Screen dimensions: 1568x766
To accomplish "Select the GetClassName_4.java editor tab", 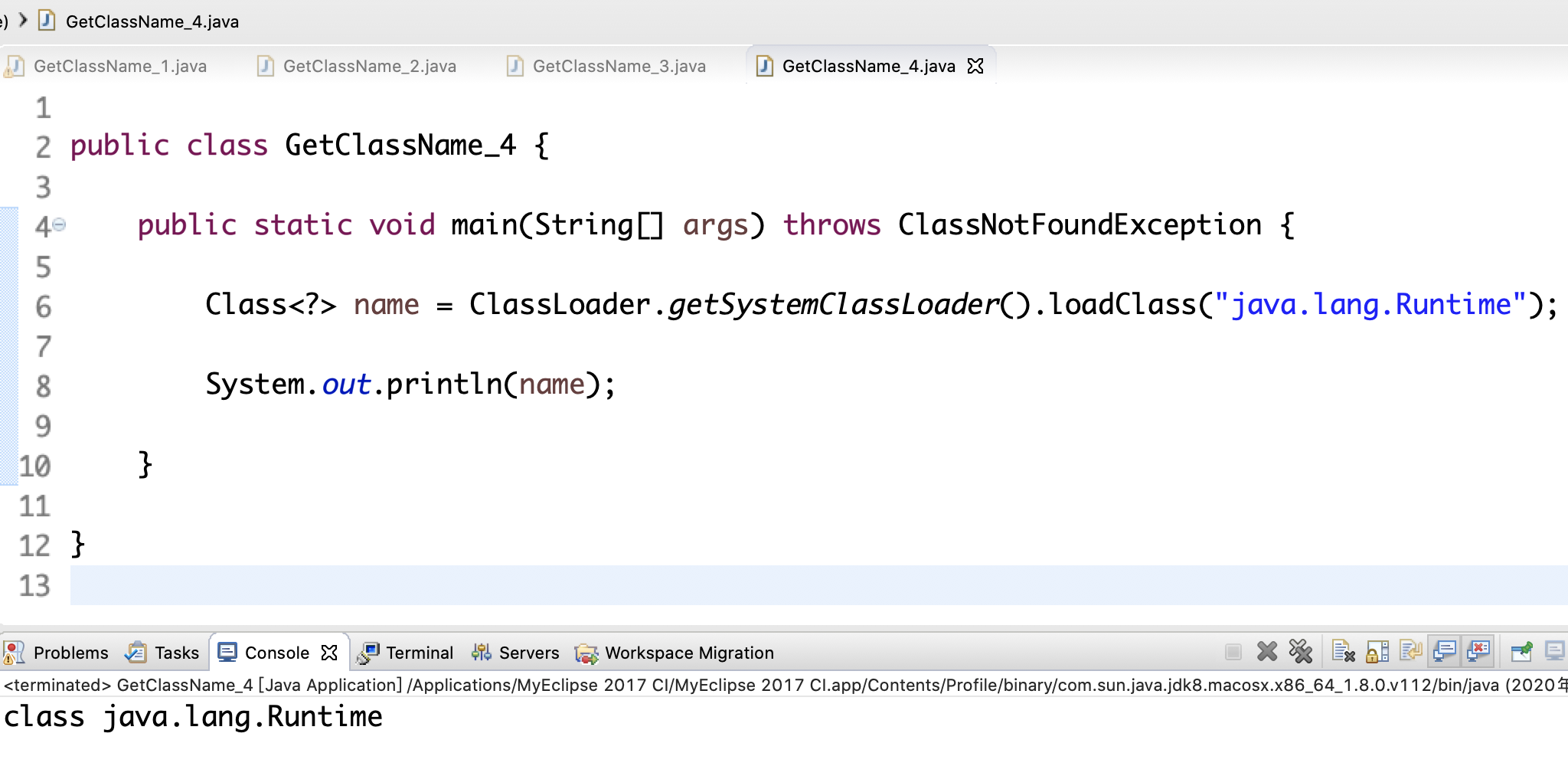I will (x=868, y=66).
